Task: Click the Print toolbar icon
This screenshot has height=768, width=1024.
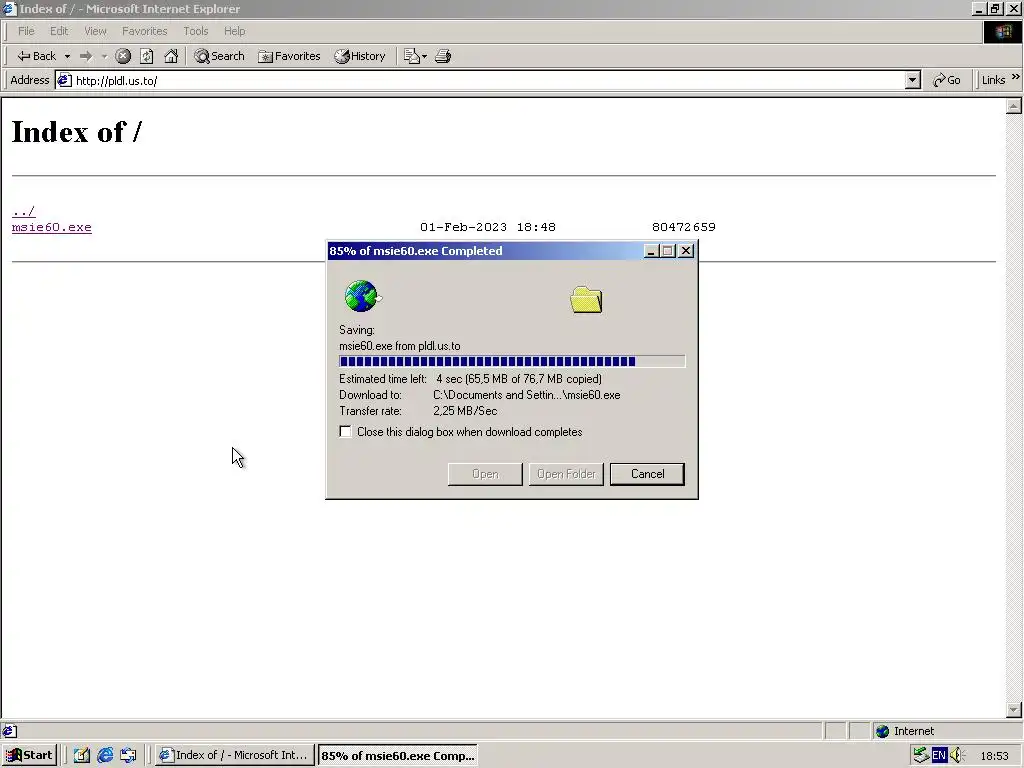Action: tap(443, 56)
